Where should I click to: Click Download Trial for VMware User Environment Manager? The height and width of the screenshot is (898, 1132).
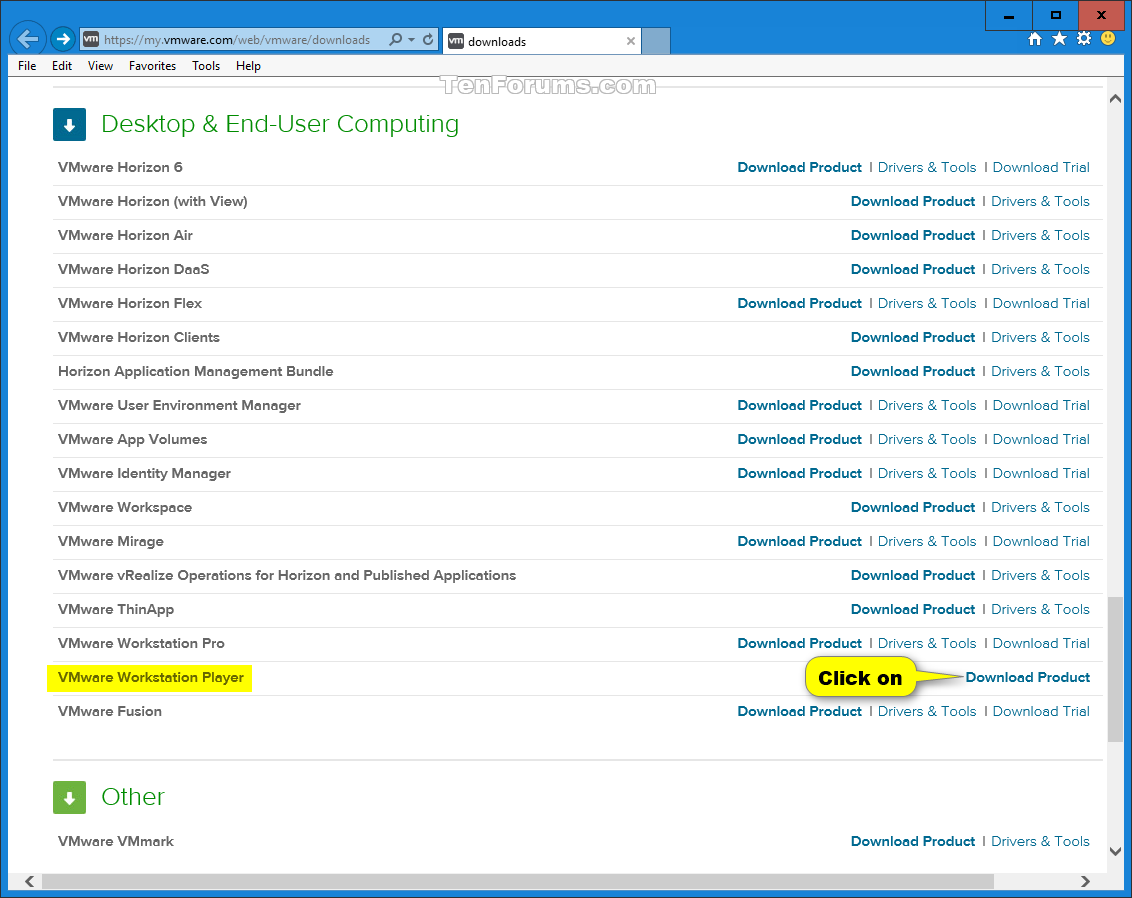tap(1041, 405)
